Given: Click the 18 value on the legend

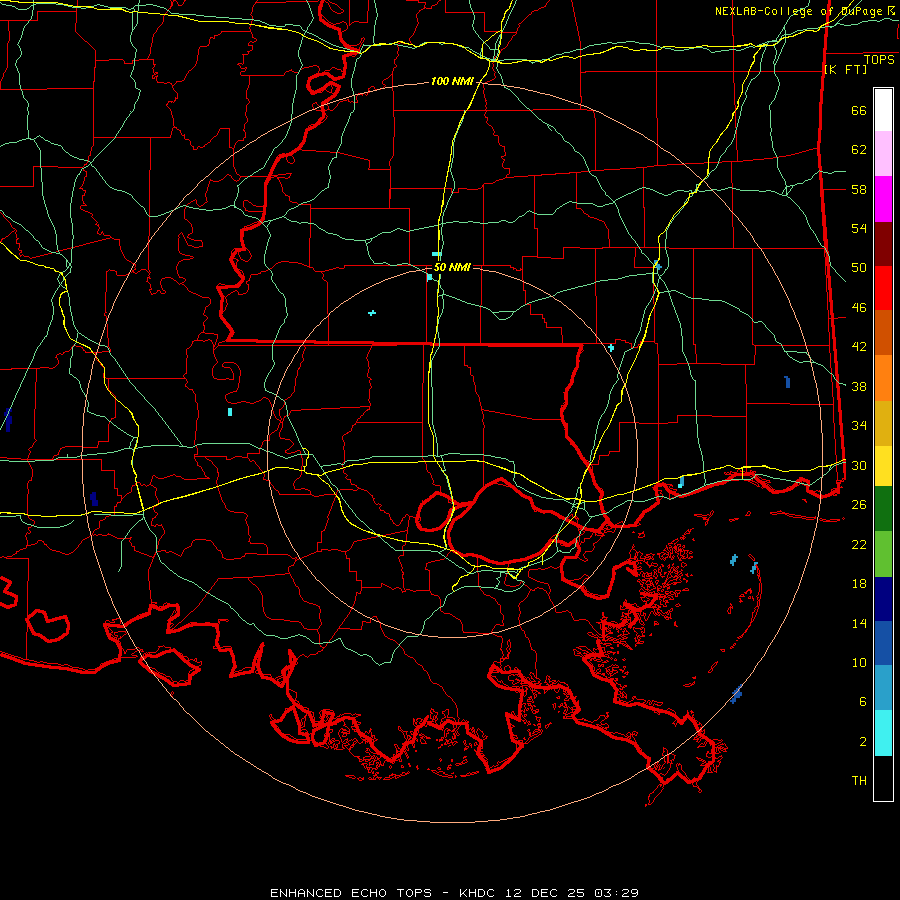Looking at the screenshot, I should [859, 584].
